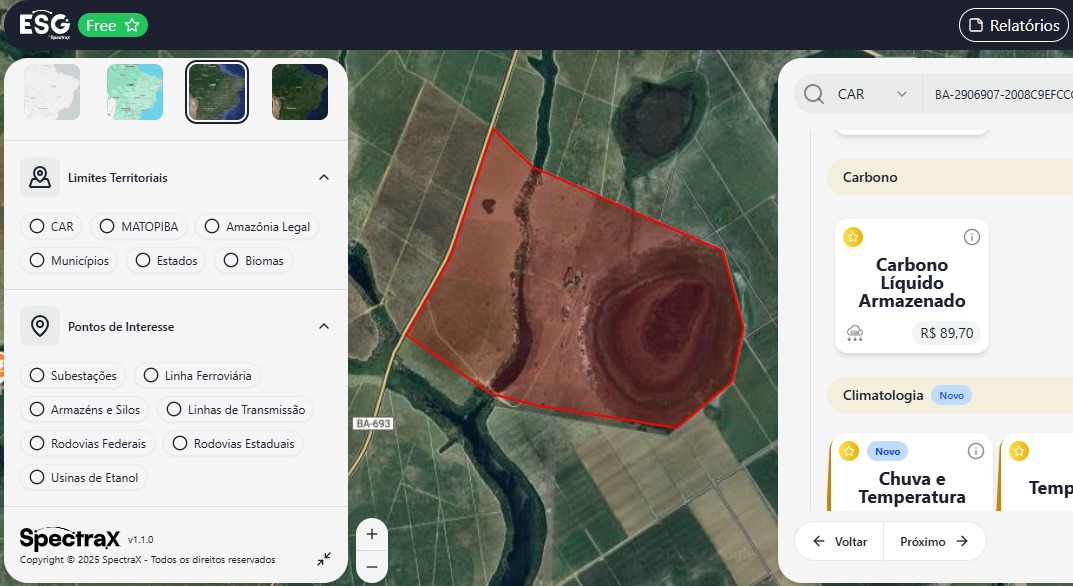Open info icon on Chuva e Temperatura card
This screenshot has height=586, width=1073.
975,451
